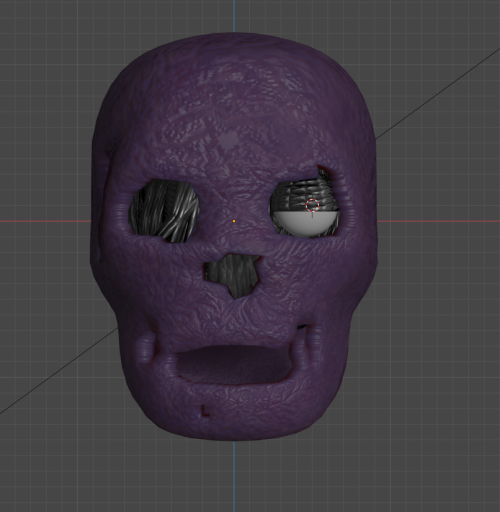Click the blue vertical axis line above the skull
The height and width of the screenshot is (512, 500).
[234, 16]
